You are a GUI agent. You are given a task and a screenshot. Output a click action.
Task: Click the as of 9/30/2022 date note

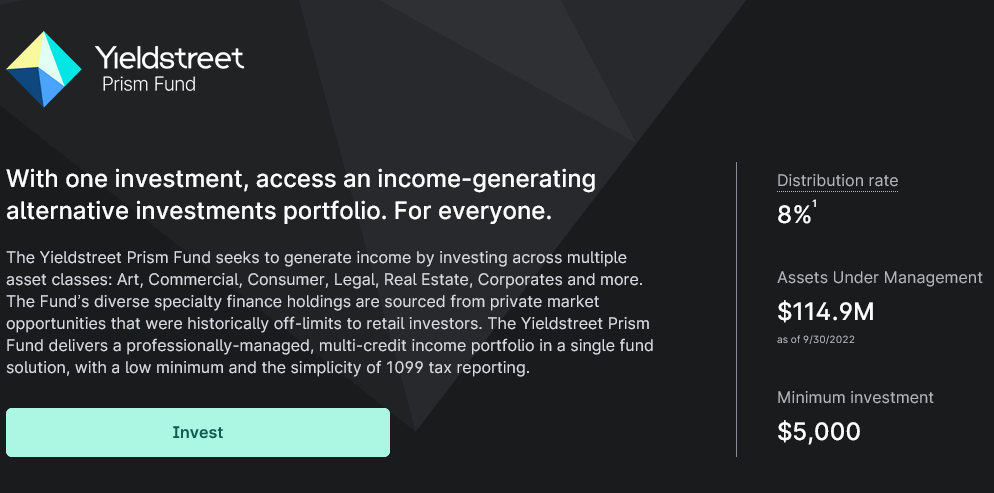[x=816, y=340]
